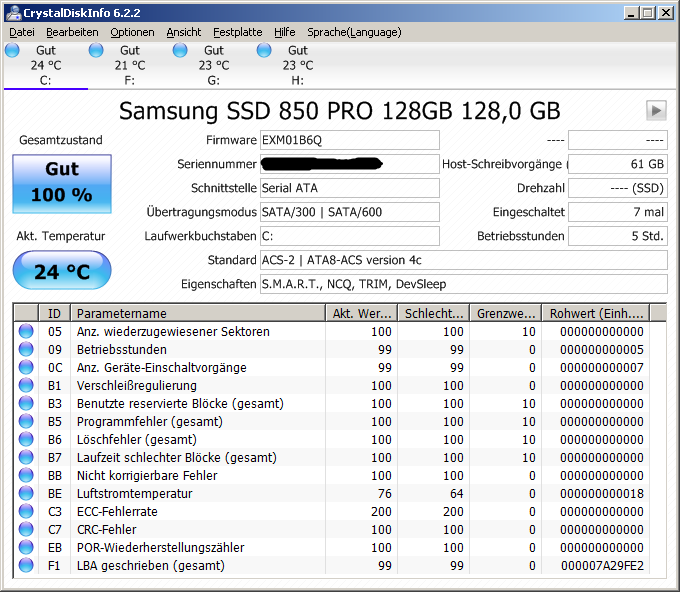
Task: Select 'LBA geschrieben (gesamt)' row text
Action: [x=151, y=565]
